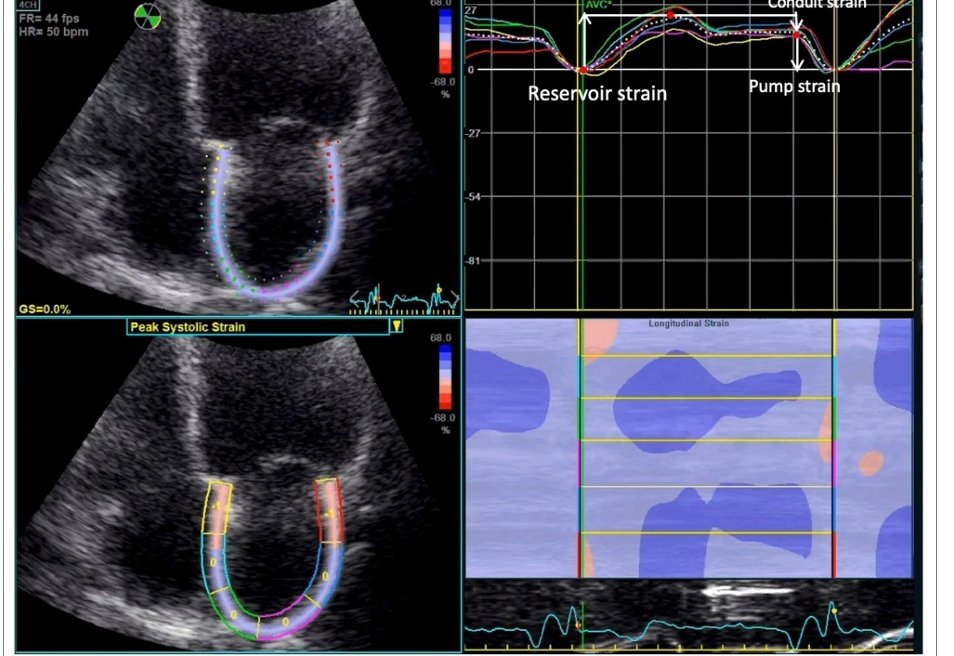Screen dimensions: 954x656
Task: Select the FR= 44 fps readout
Action: [x=49, y=19]
